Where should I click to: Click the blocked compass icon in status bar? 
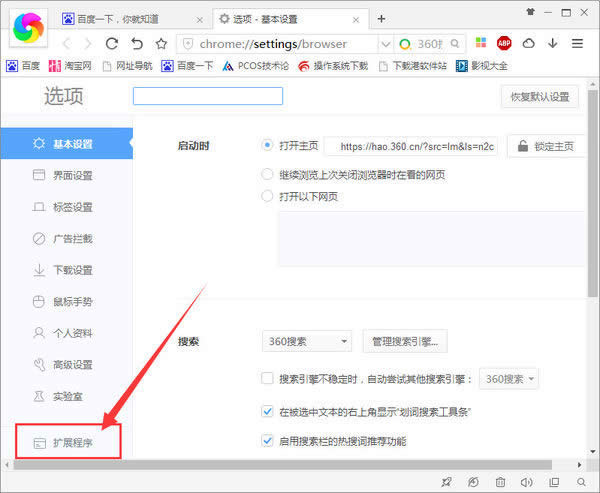[x=473, y=482]
